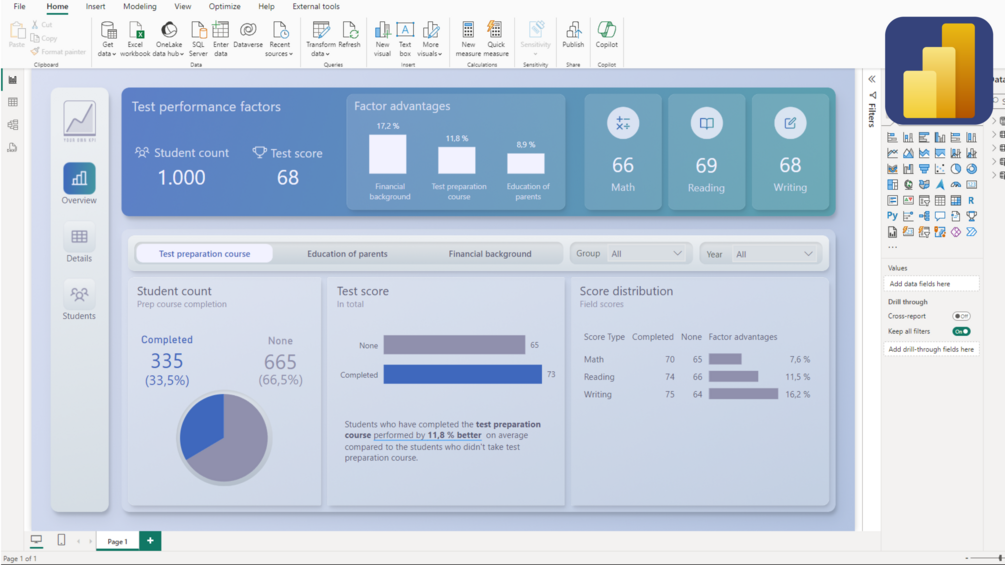Select the R script visual icon
This screenshot has width=1005, height=565.
972,201
